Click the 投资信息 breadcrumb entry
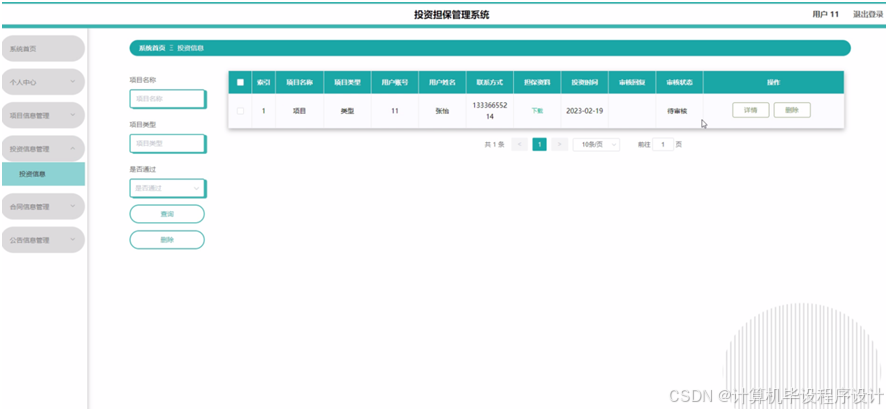This screenshot has width=888, height=411. [x=190, y=48]
